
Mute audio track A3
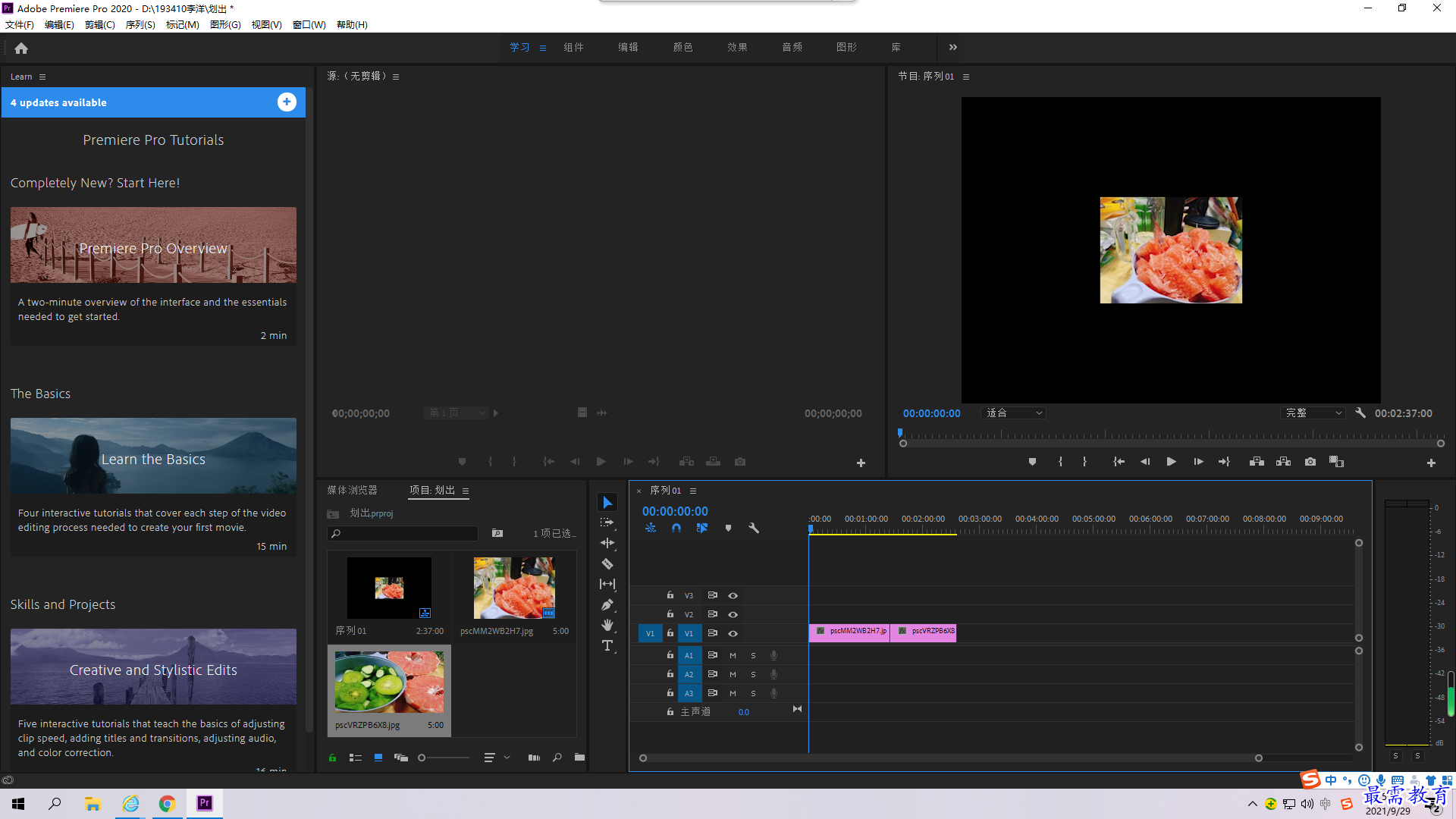733,693
